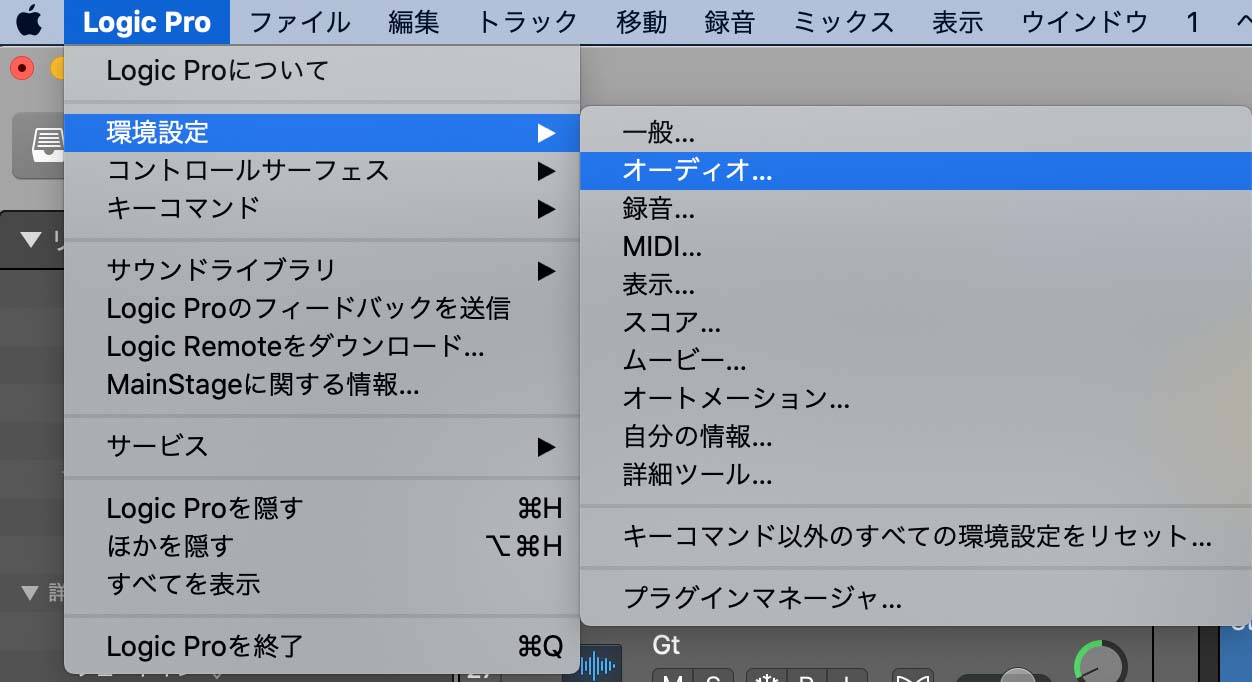
Task: Select the Gt track name
Action: coord(666,645)
